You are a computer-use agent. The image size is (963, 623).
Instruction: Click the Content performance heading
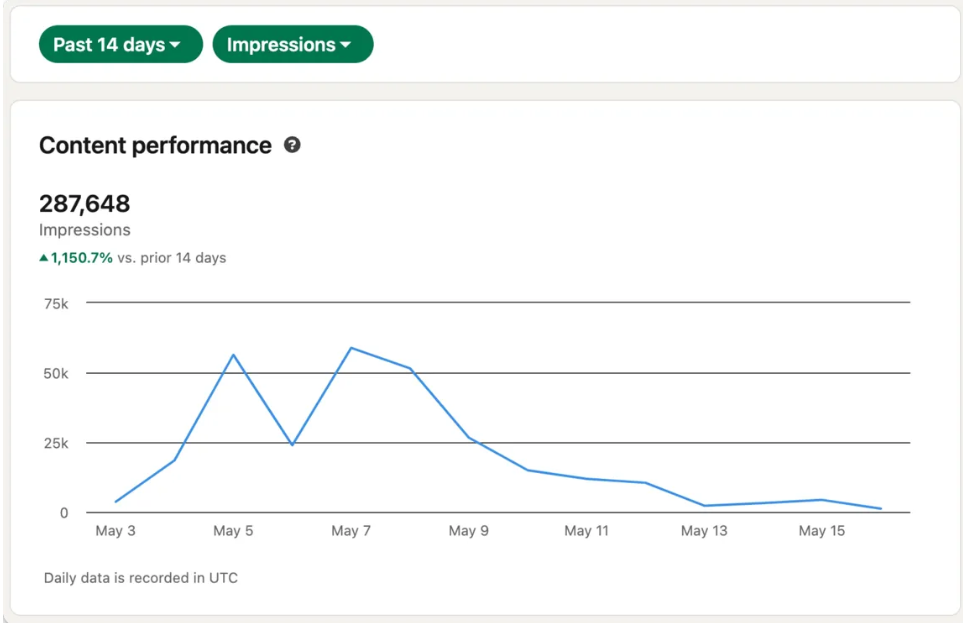155,145
